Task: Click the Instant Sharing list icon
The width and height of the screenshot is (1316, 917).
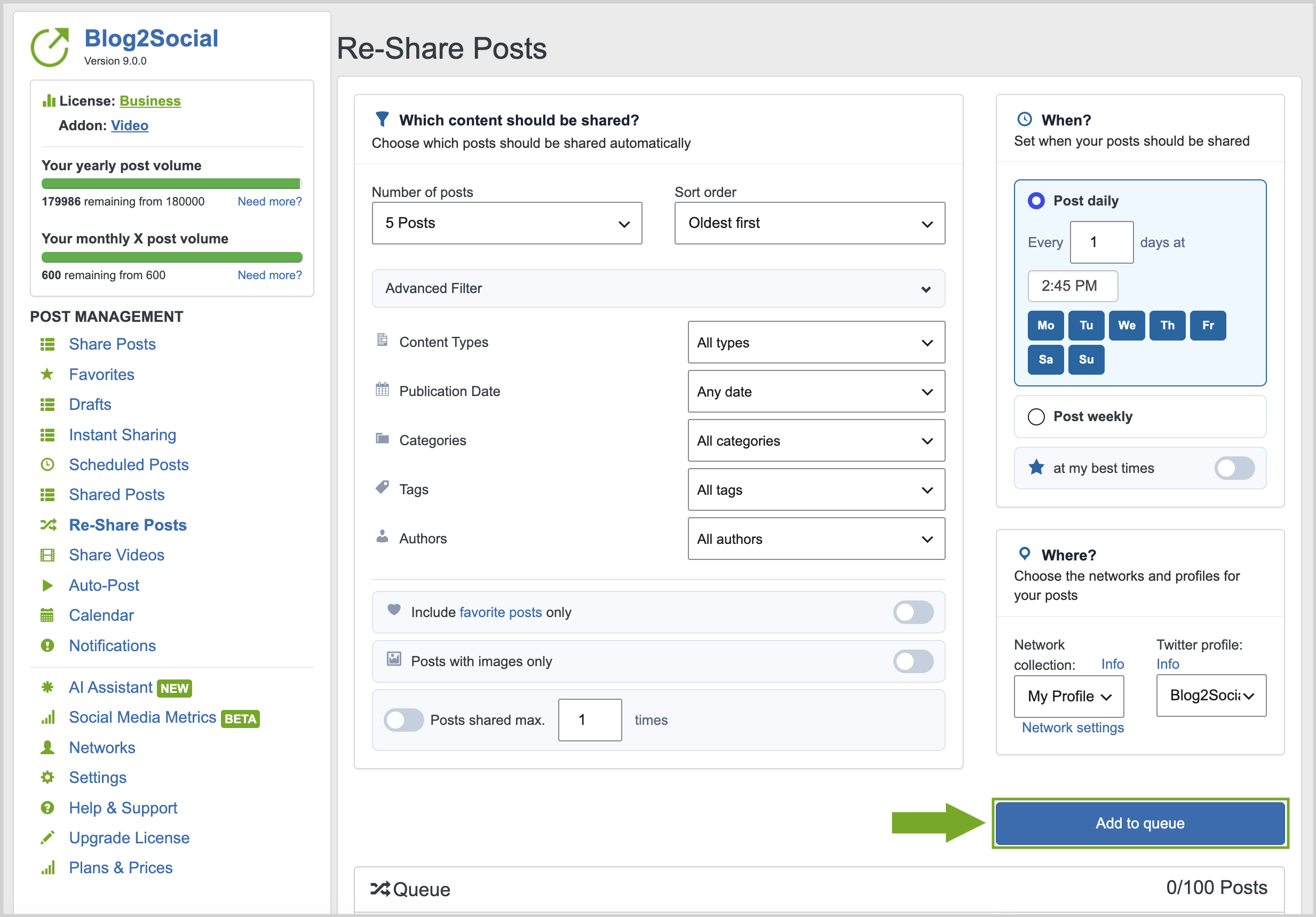Action: (47, 435)
